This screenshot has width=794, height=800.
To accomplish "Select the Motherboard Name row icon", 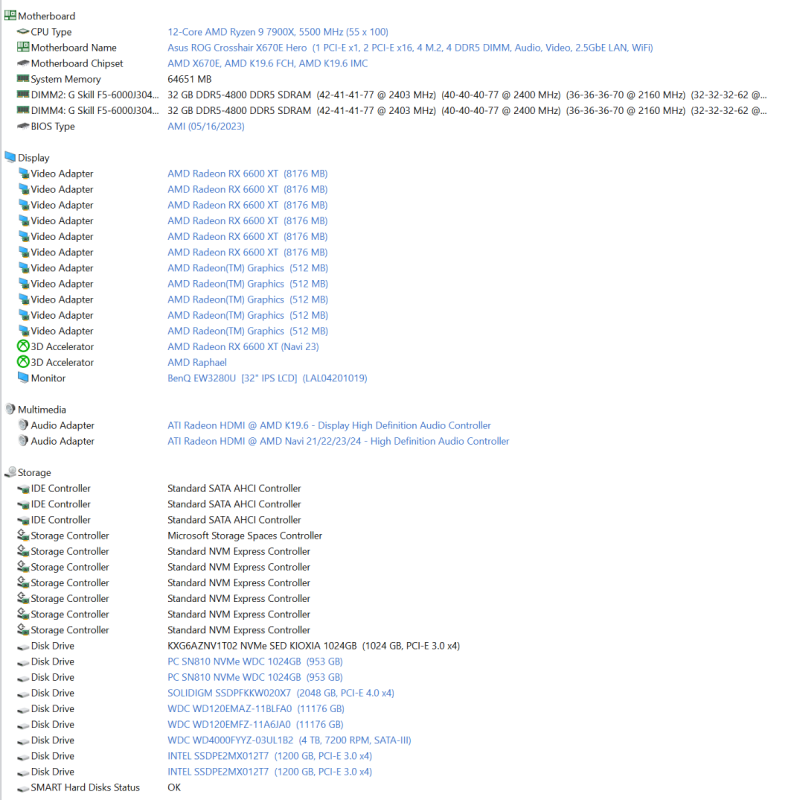I will click(23, 47).
